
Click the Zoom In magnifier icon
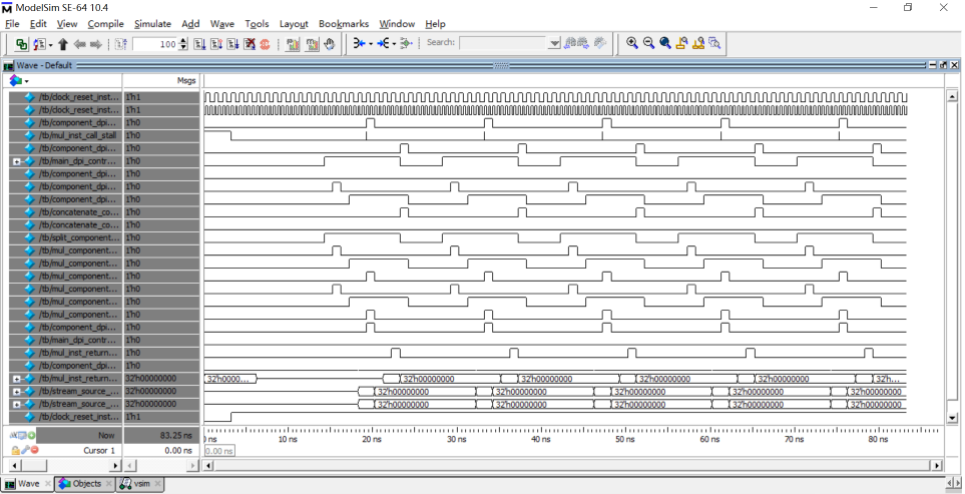(x=632, y=42)
